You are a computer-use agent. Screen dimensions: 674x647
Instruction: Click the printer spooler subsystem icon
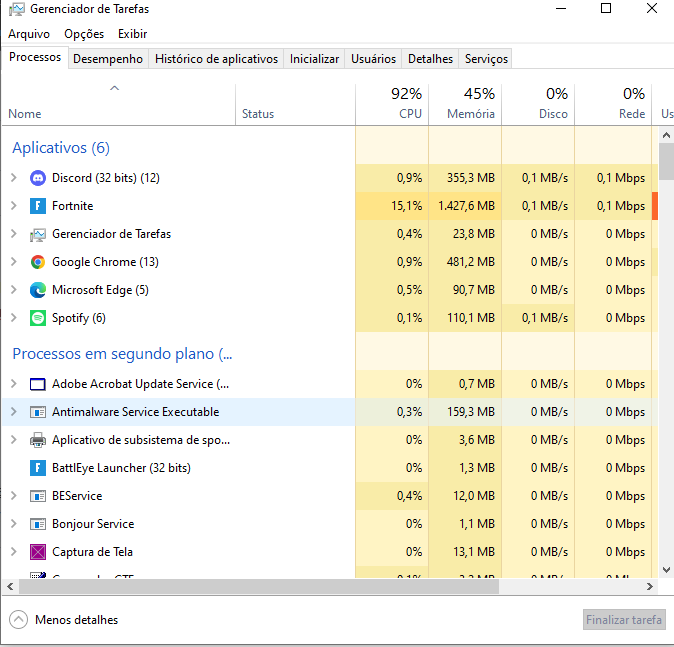click(38, 440)
